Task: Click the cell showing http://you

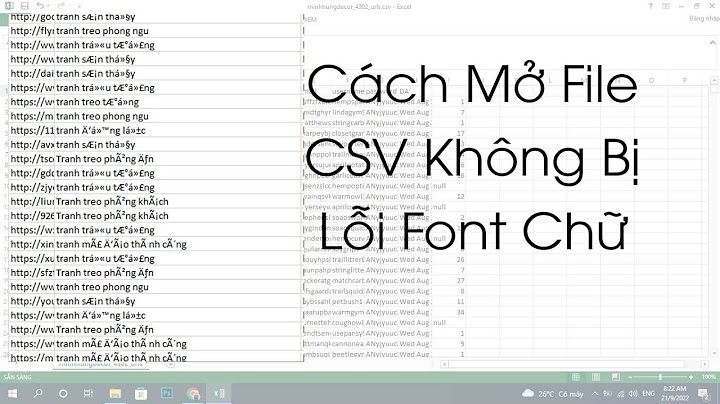Action: pos(32,301)
